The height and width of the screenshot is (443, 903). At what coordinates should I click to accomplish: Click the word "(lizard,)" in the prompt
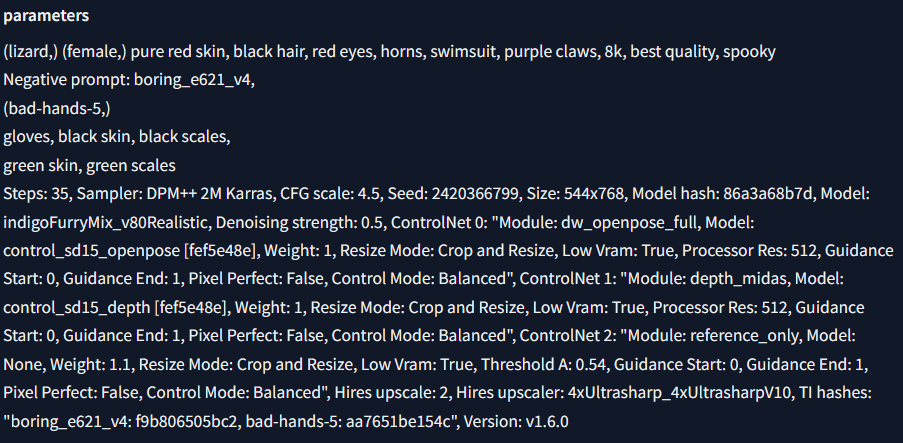click(x=31, y=52)
